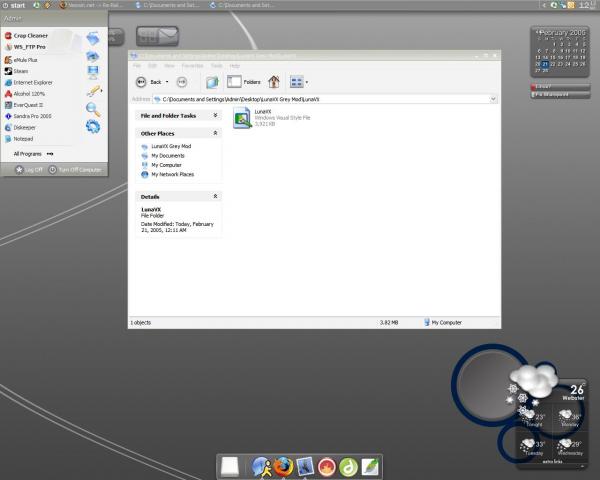Click the house icon in Explorer toolbar
600x480 pixels.
click(274, 82)
